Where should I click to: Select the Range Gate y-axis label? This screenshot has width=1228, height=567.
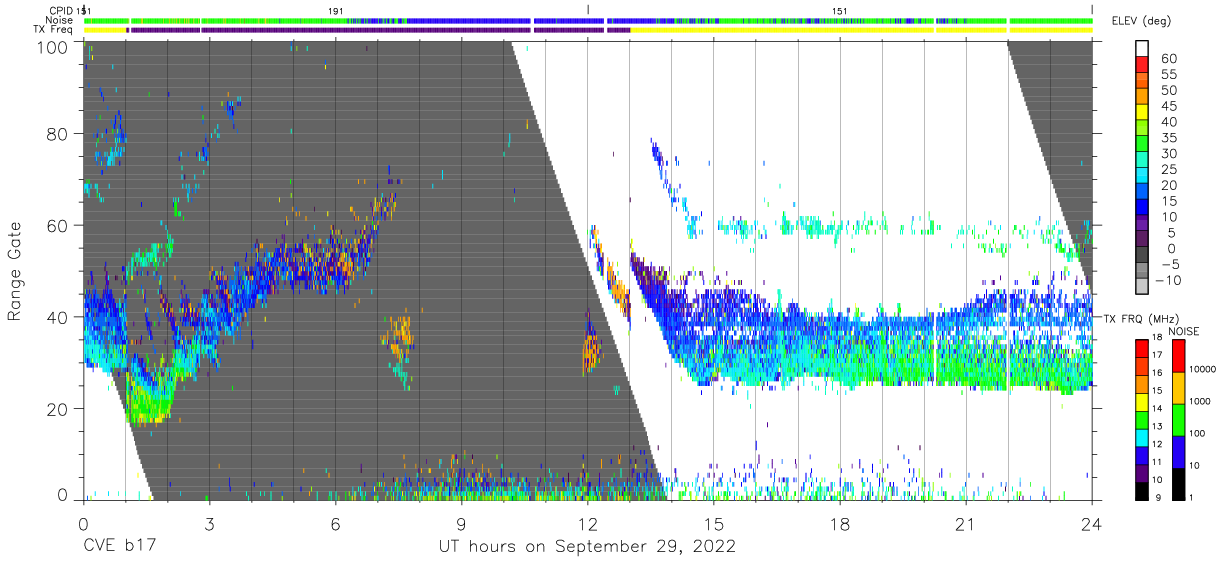tap(15, 271)
